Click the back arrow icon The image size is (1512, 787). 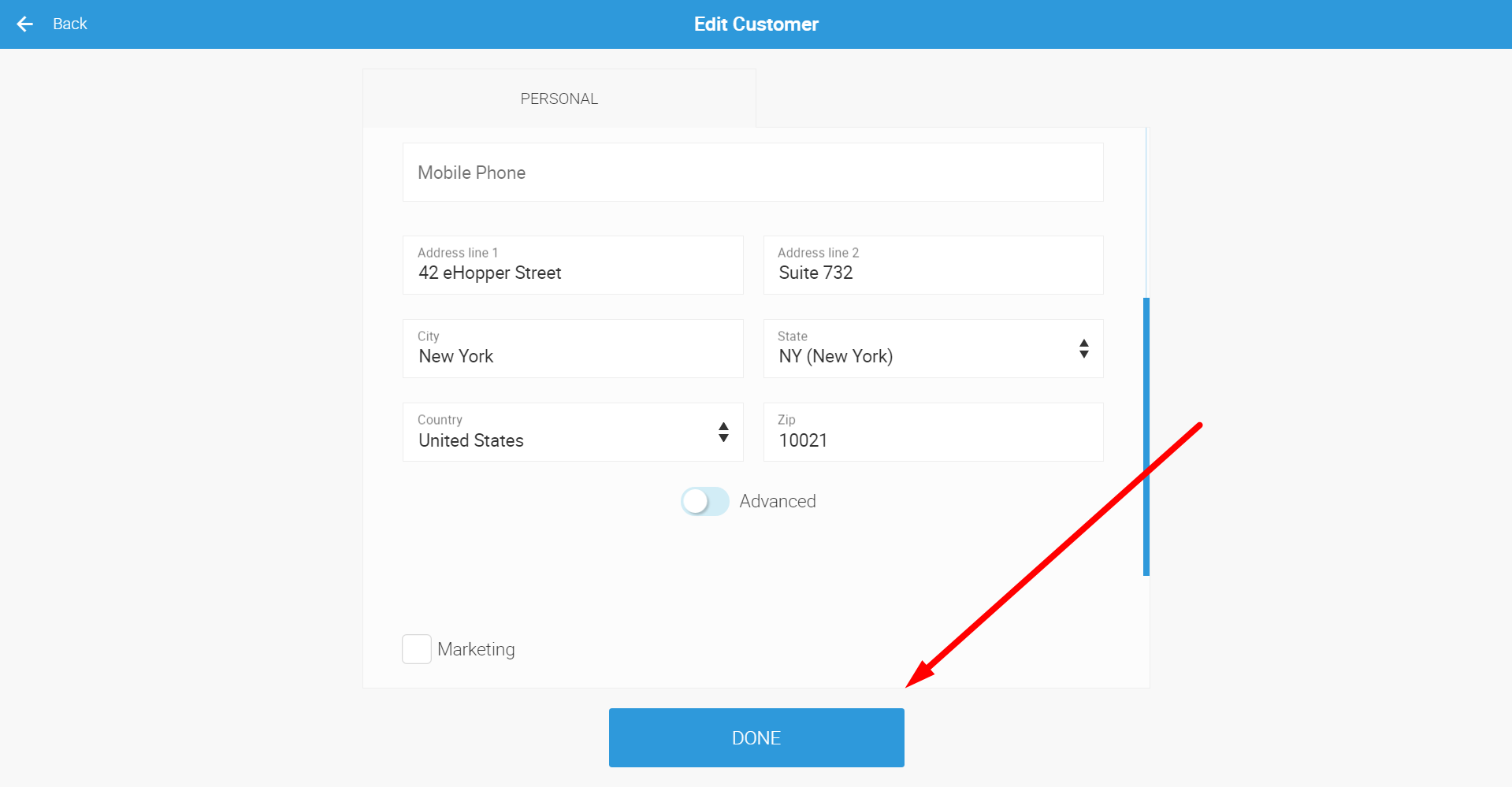(25, 24)
